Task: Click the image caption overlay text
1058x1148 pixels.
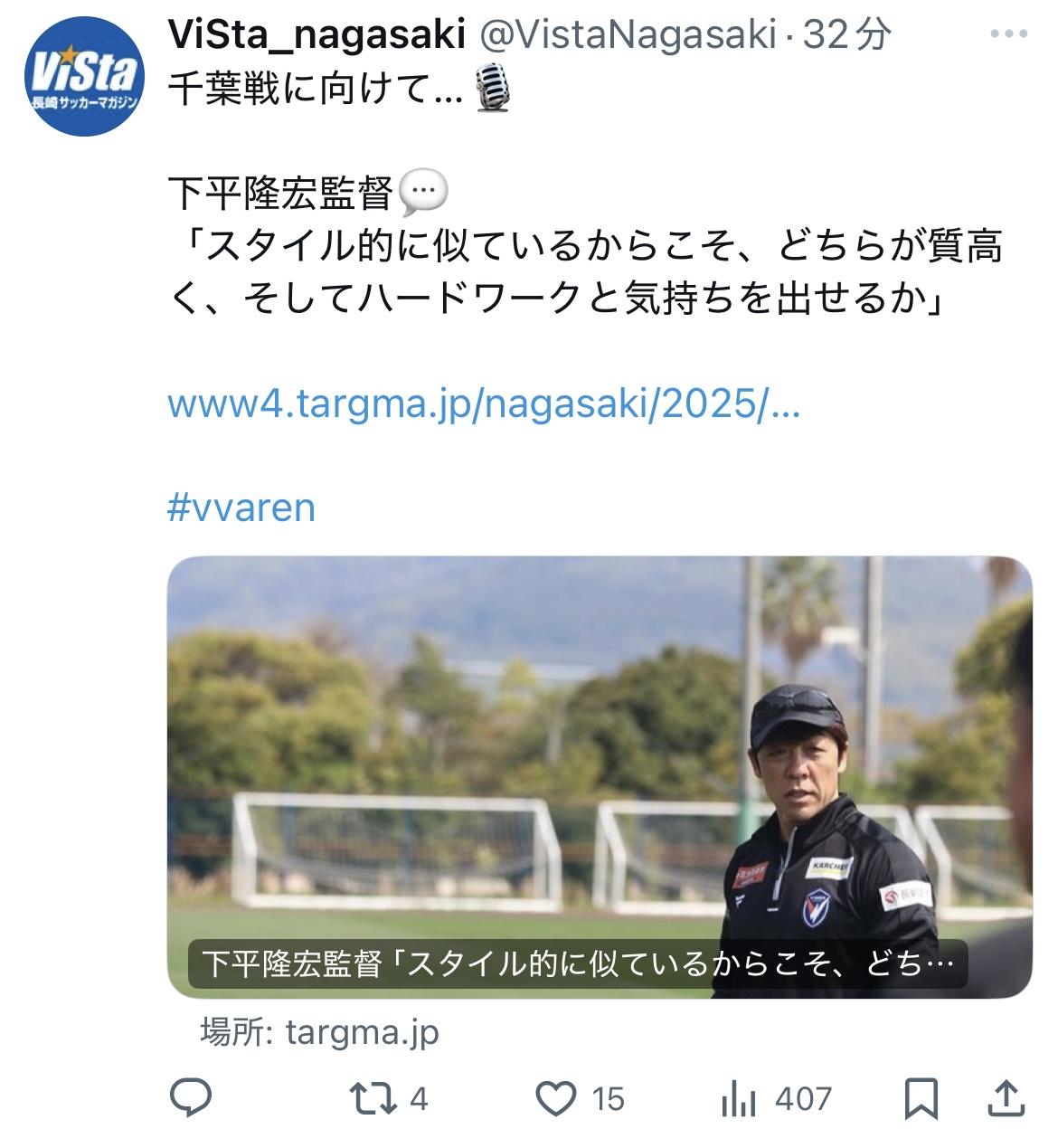Action: coord(578,964)
